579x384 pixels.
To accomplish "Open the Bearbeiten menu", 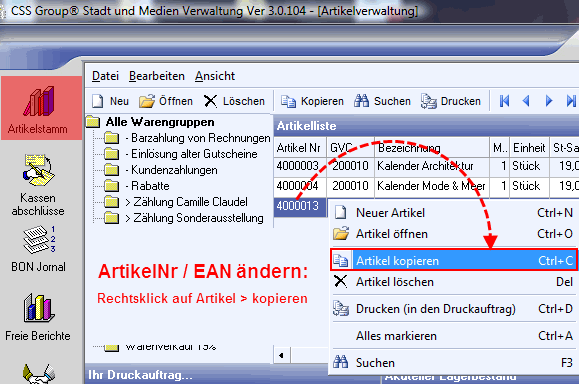I will [157, 76].
